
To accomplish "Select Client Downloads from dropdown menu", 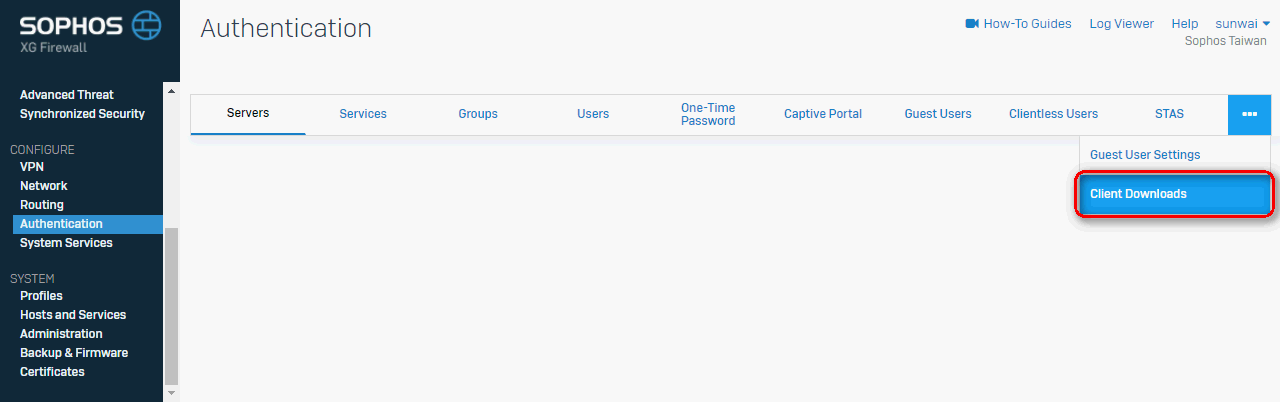I will [x=1175, y=194].
